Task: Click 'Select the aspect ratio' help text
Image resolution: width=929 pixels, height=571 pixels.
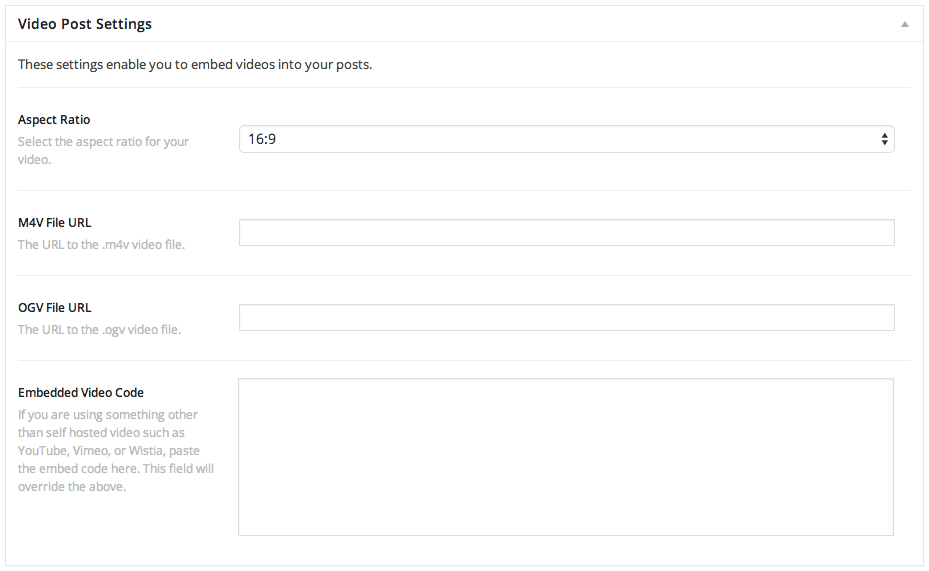Action: [x=103, y=142]
